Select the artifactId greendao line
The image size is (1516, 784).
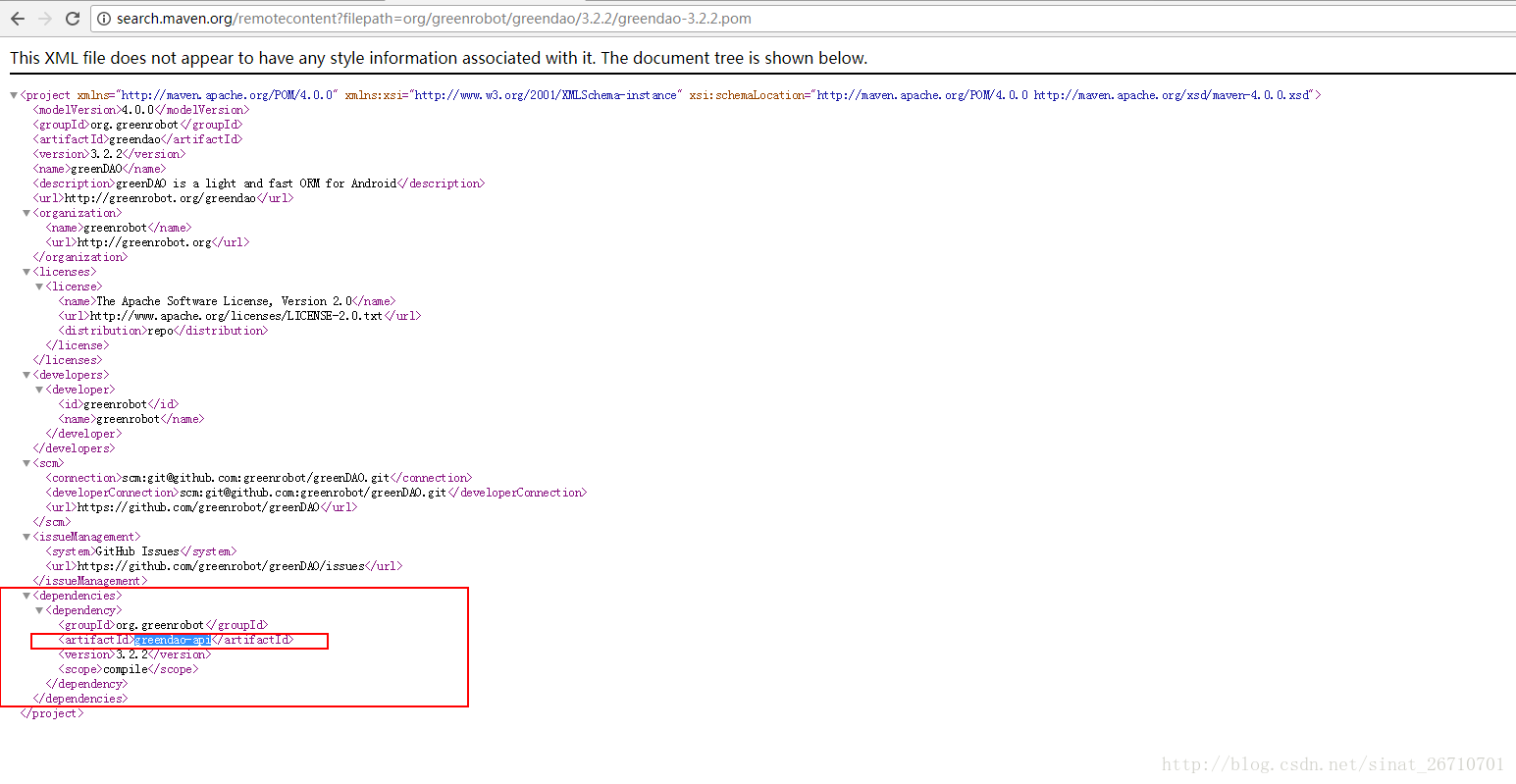tap(137, 139)
